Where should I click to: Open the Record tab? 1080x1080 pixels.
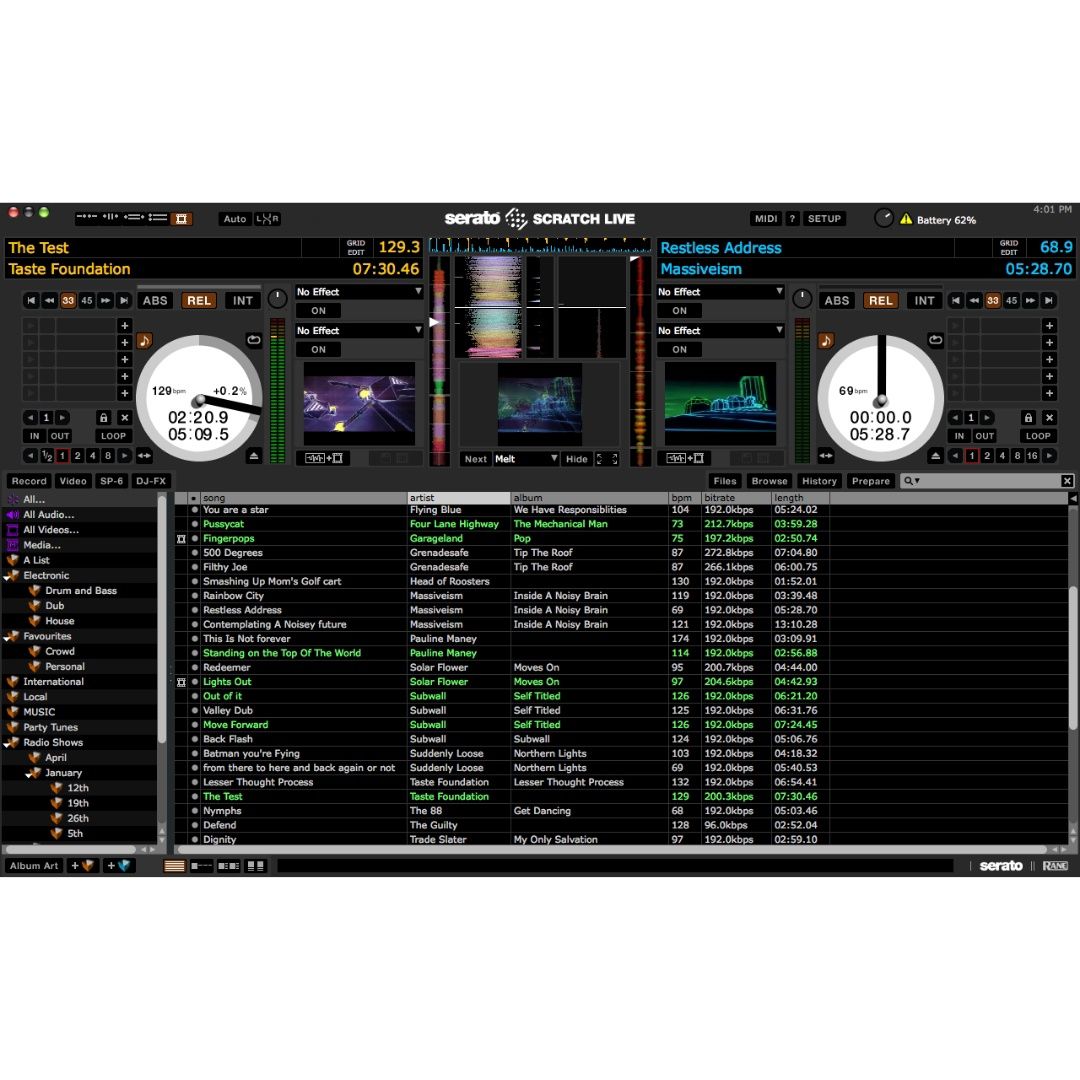pyautogui.click(x=29, y=481)
